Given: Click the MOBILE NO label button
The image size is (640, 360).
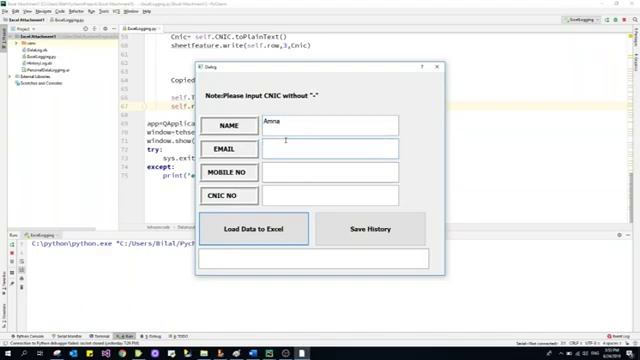Looking at the screenshot, I should click(x=229, y=172).
